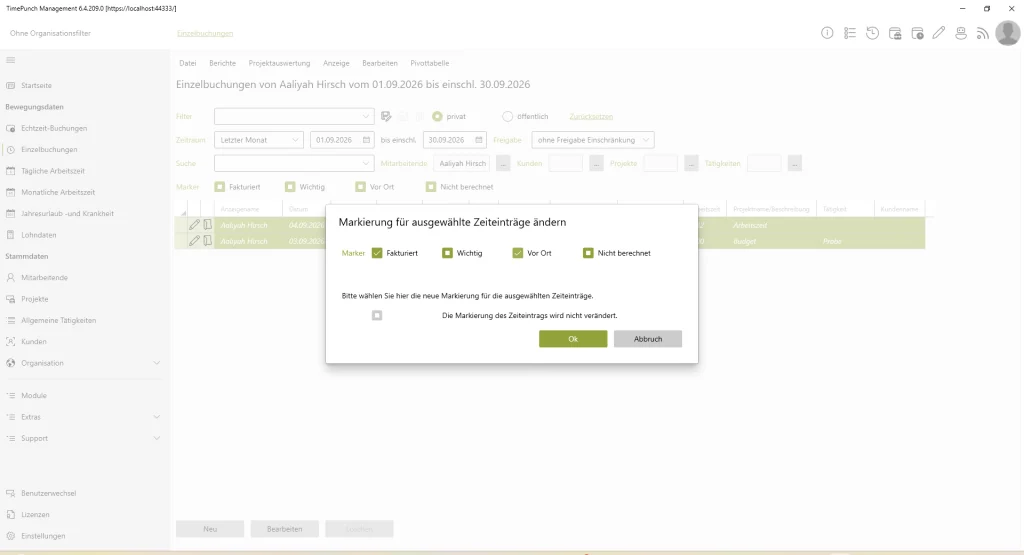This screenshot has height=555, width=1024.
Task: Open the Datei menu
Action: coord(187,63)
